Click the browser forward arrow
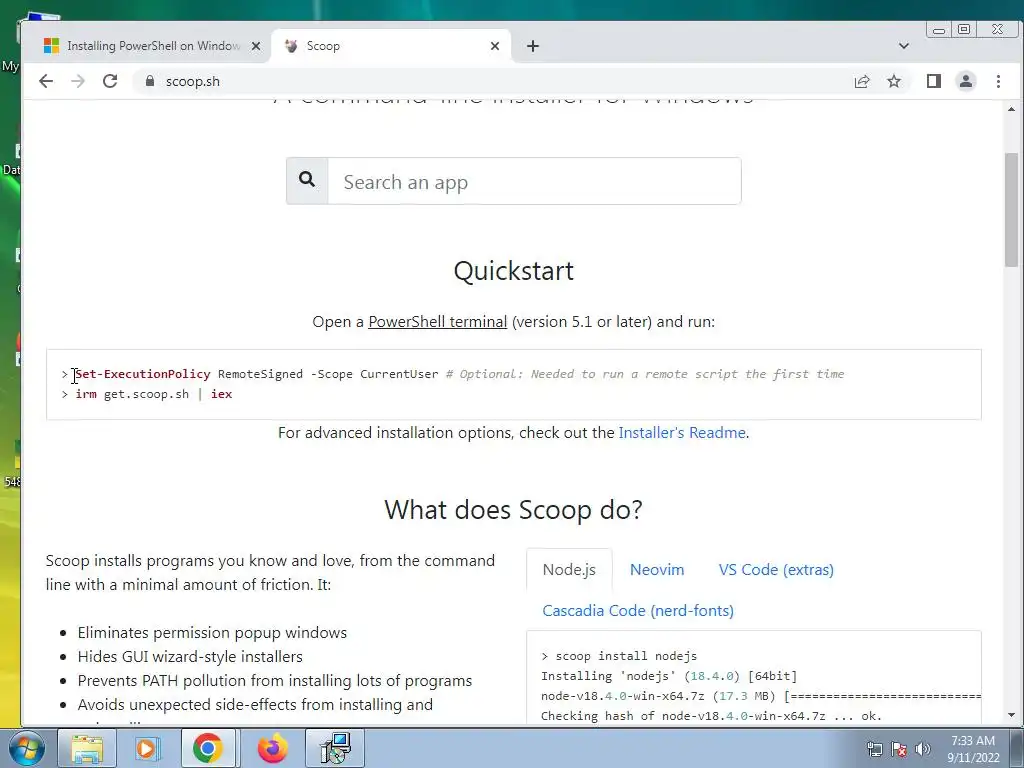 (x=78, y=81)
